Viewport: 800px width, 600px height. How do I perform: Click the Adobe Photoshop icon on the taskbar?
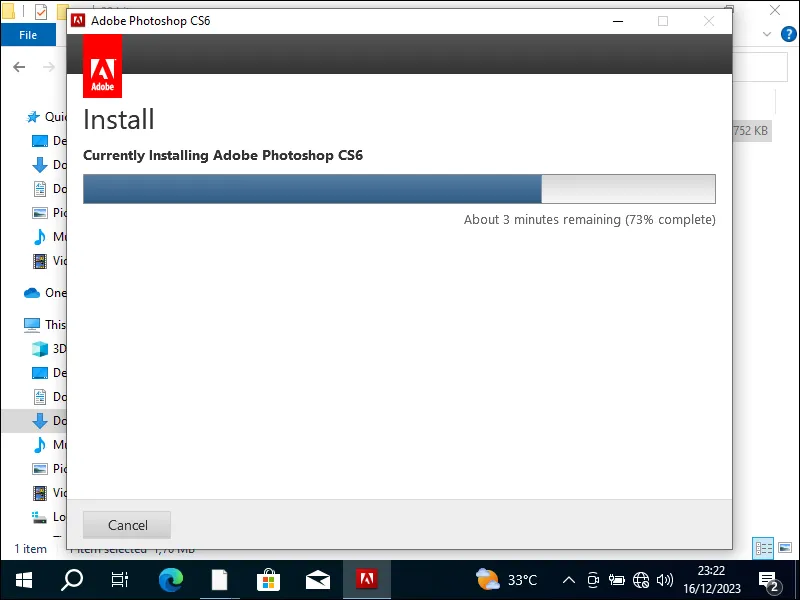point(367,579)
